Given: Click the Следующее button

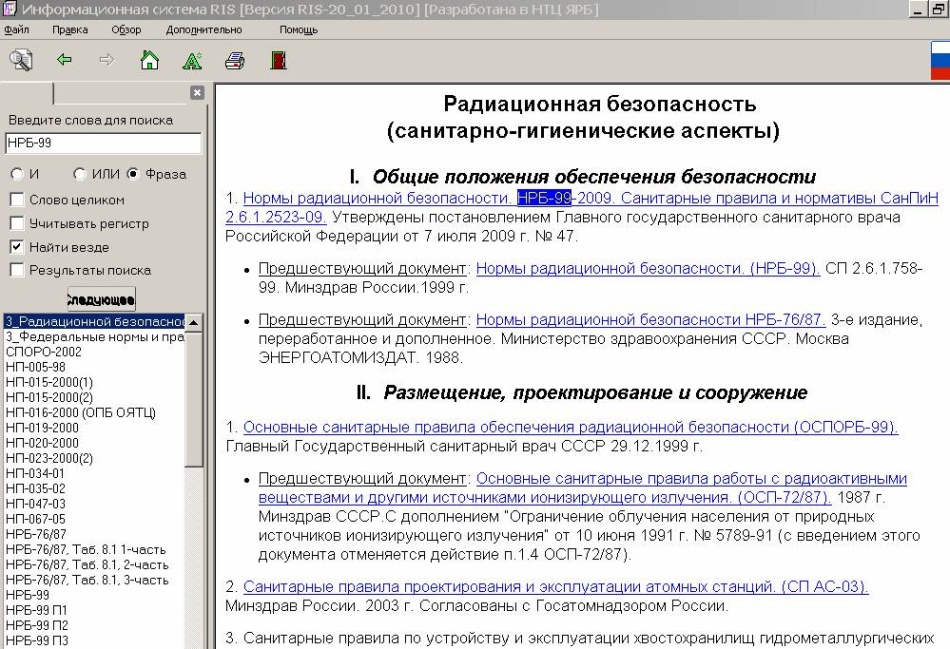Looking at the screenshot, I should [x=101, y=299].
